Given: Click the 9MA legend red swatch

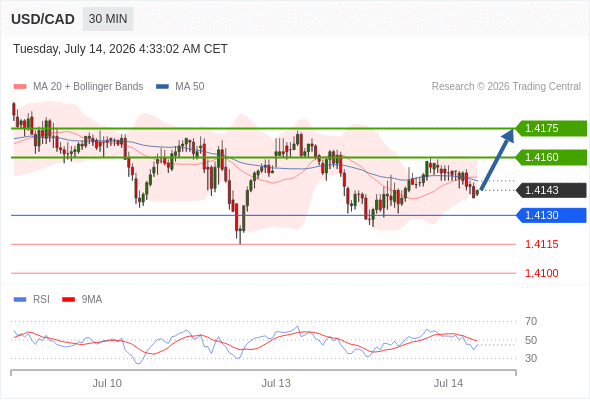Looking at the screenshot, I should (68, 300).
